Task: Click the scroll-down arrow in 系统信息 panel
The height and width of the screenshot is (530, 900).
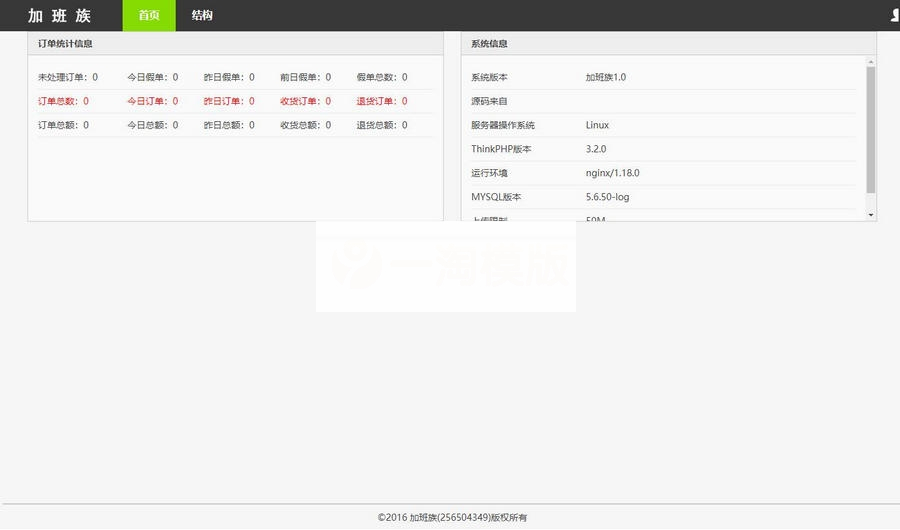Action: (x=871, y=214)
